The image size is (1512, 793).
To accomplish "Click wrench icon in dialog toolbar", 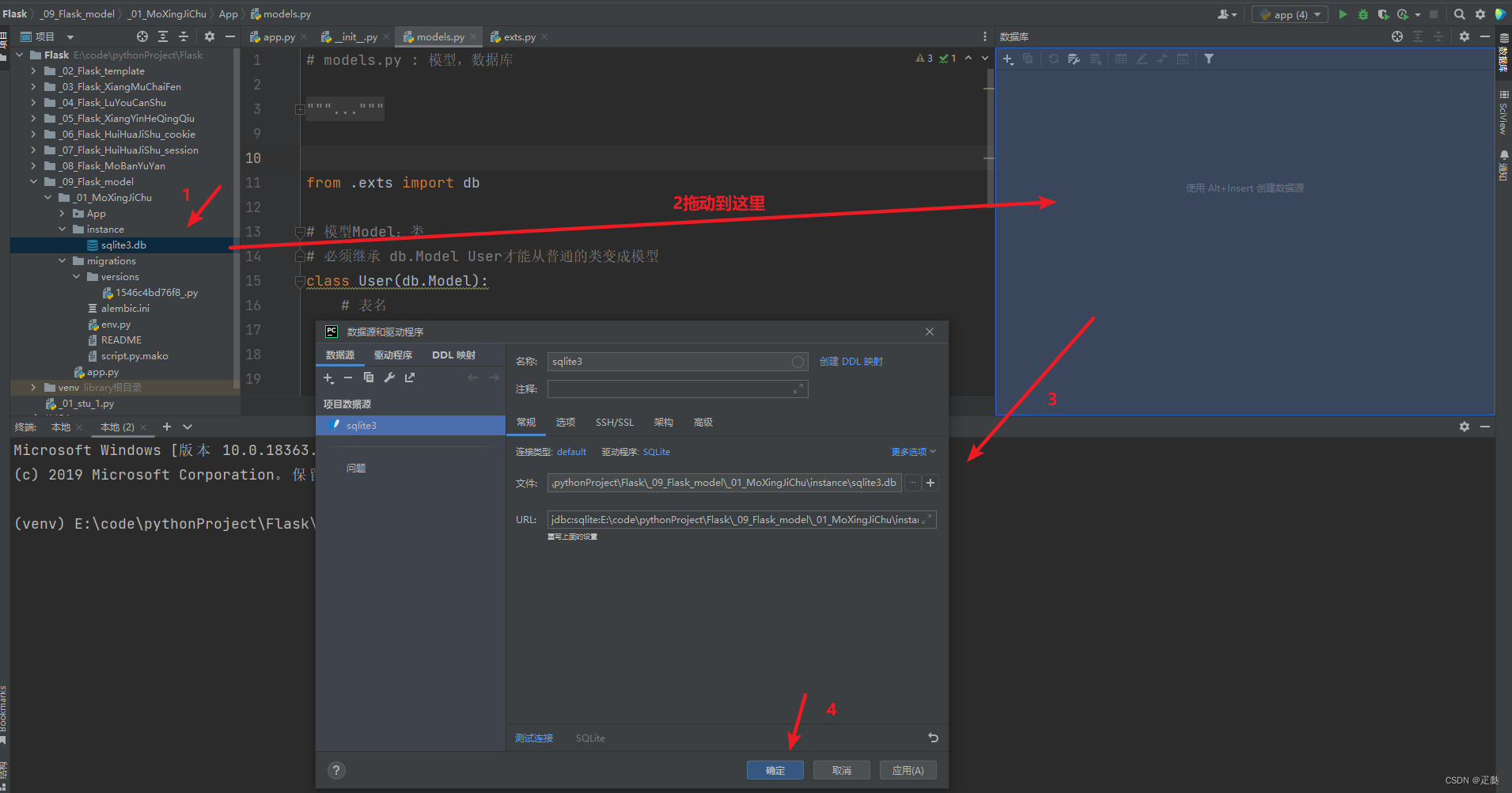I will point(389,378).
